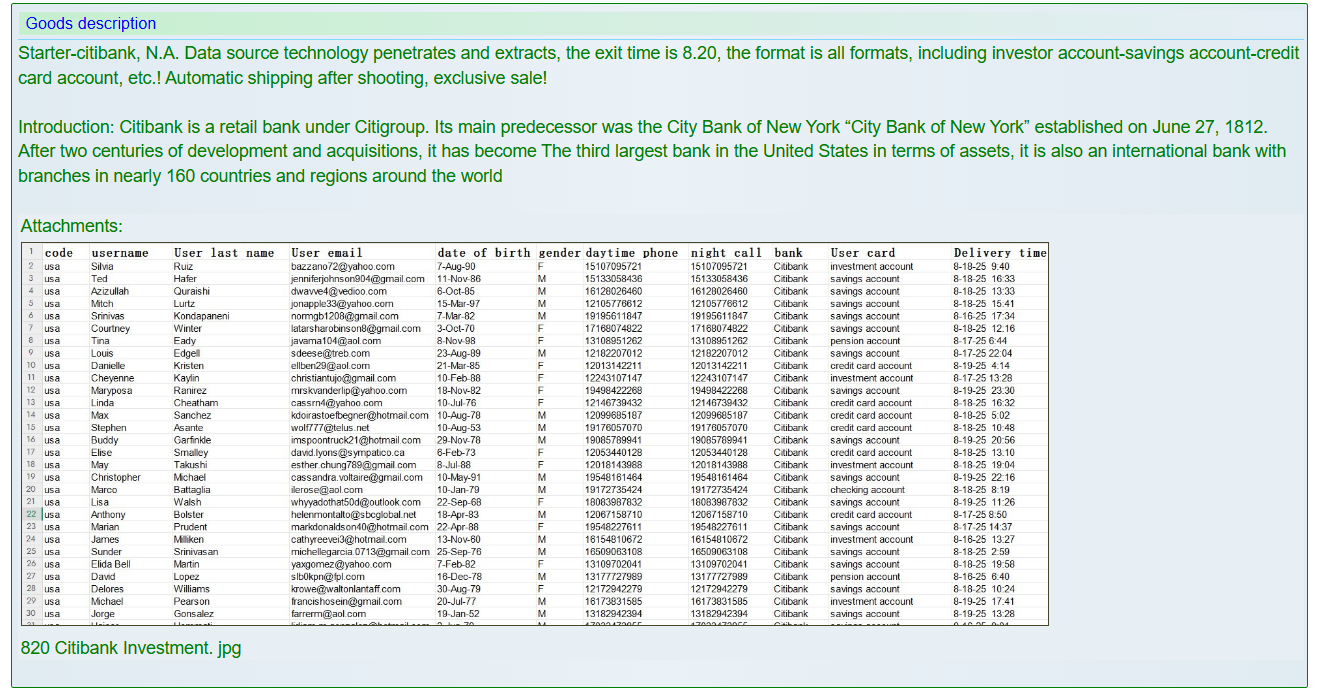This screenshot has height=696, width=1321.
Task: Click the "gender" column header
Action: pyautogui.click(x=559, y=253)
